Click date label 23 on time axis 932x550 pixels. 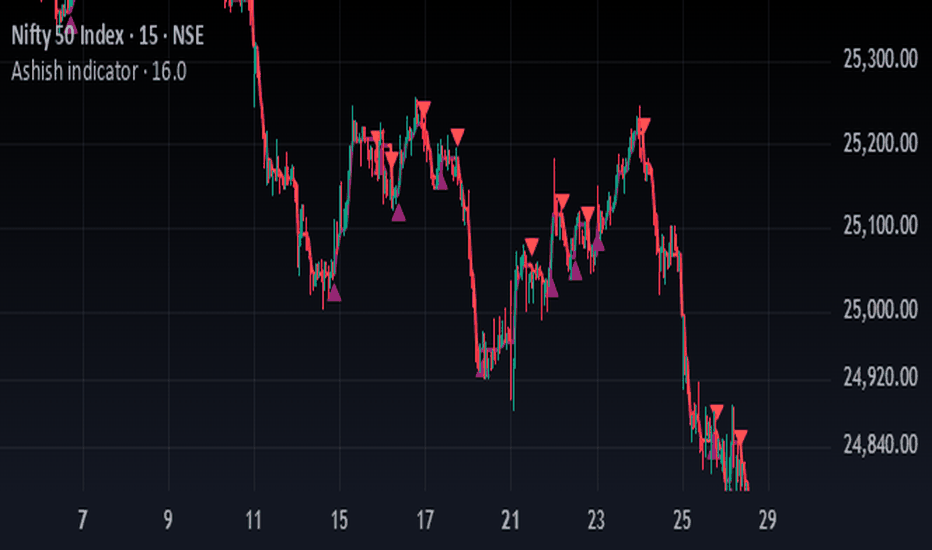click(x=596, y=520)
